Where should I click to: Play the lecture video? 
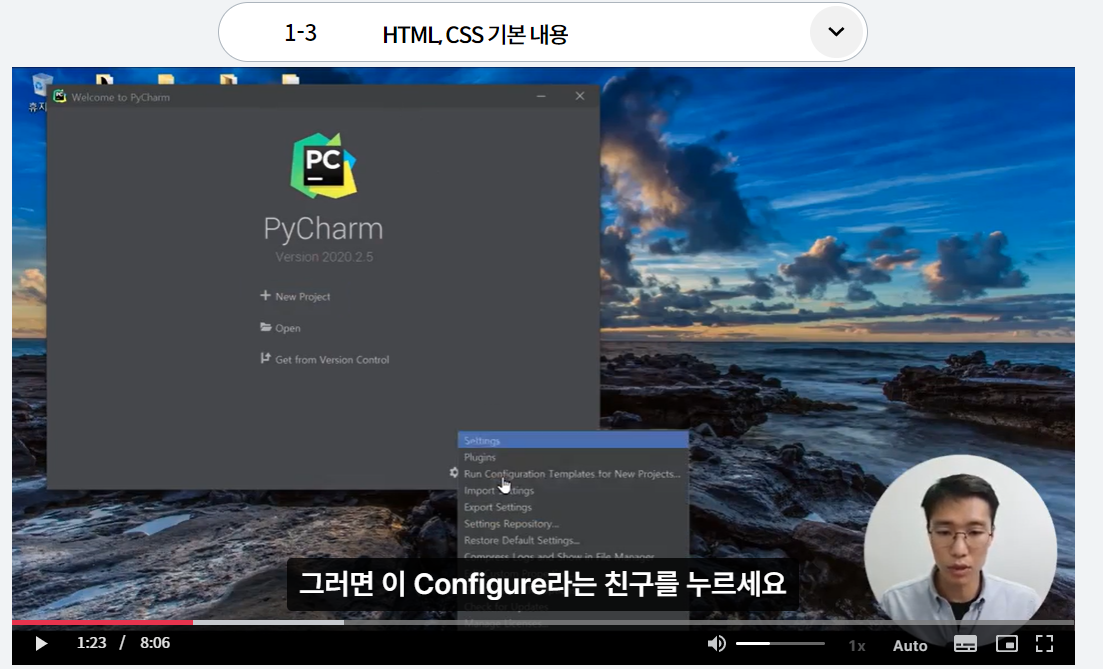(x=41, y=644)
